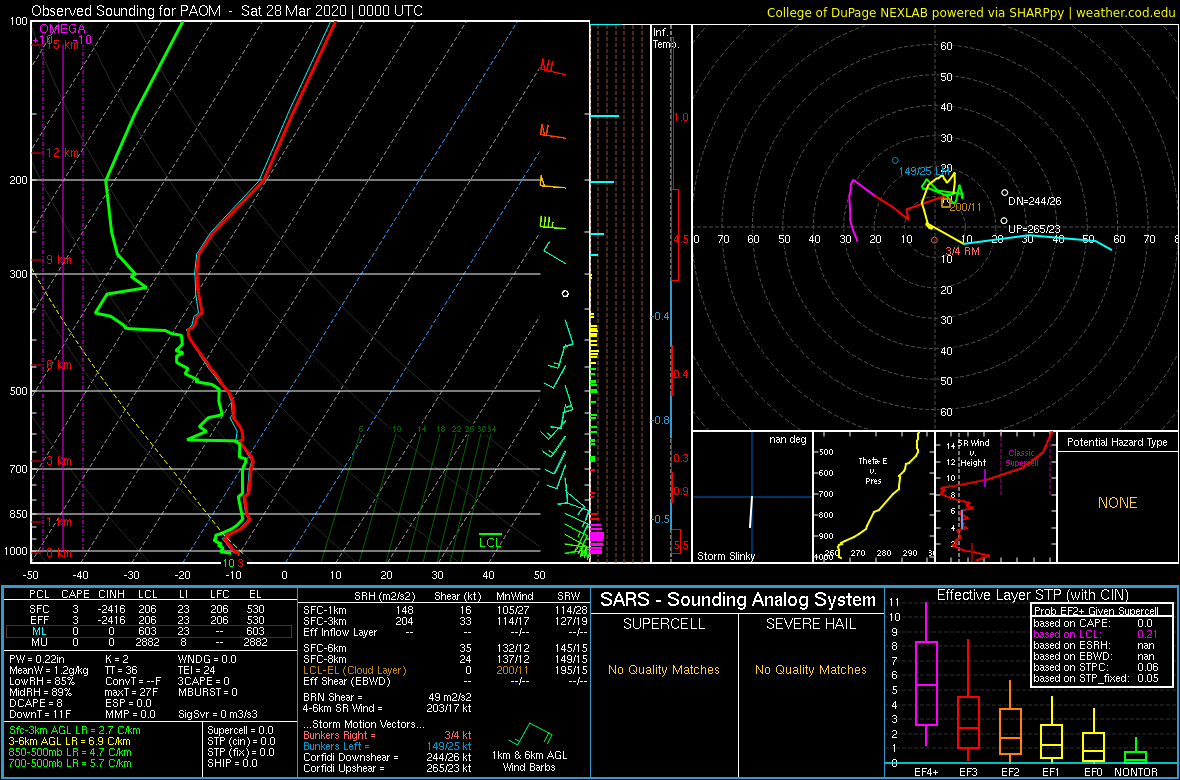Click the Bunkers Left storm motion entry
Viewport: 1180px width, 780px height.
pos(386,746)
